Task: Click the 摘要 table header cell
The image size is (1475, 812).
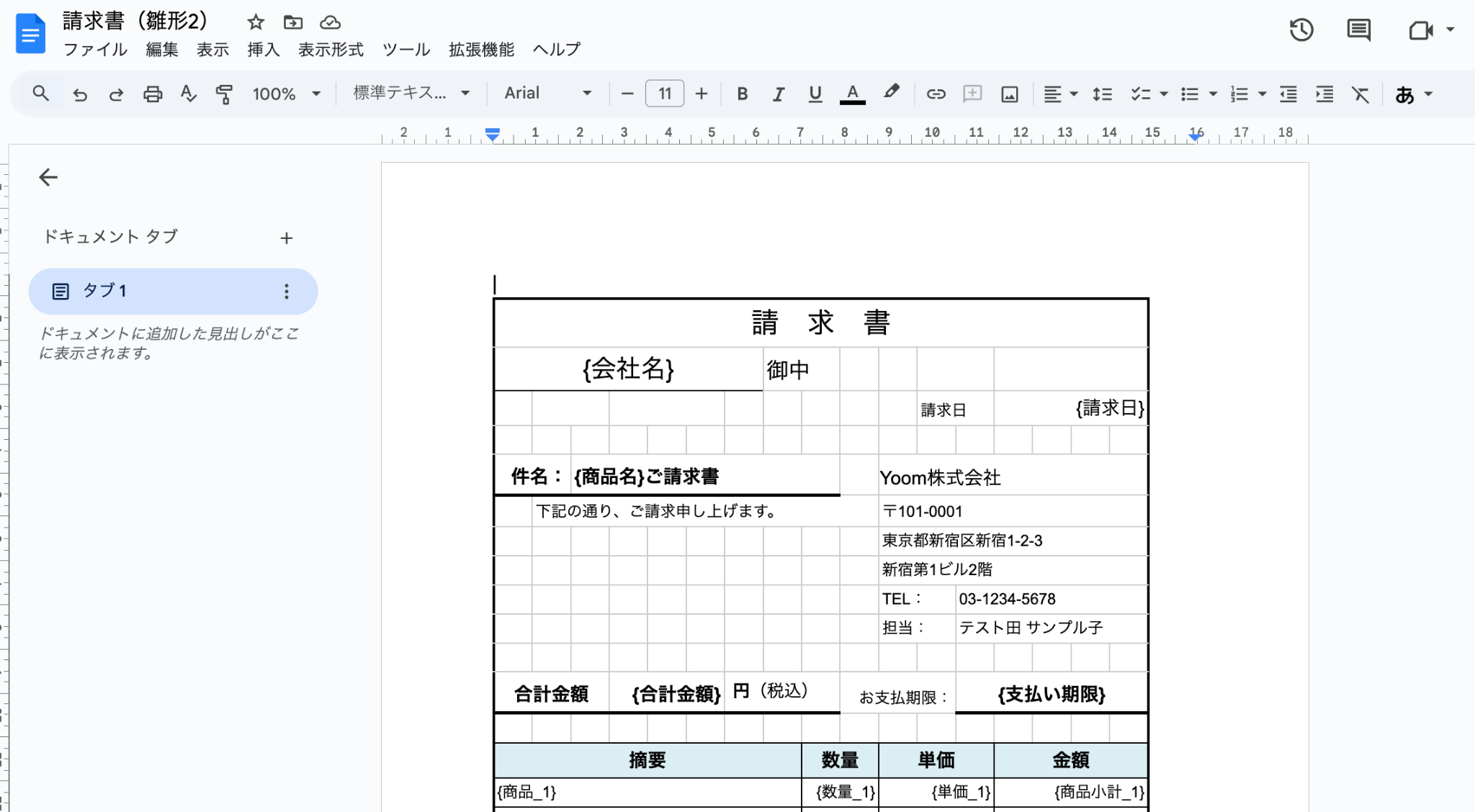Action: tap(647, 760)
